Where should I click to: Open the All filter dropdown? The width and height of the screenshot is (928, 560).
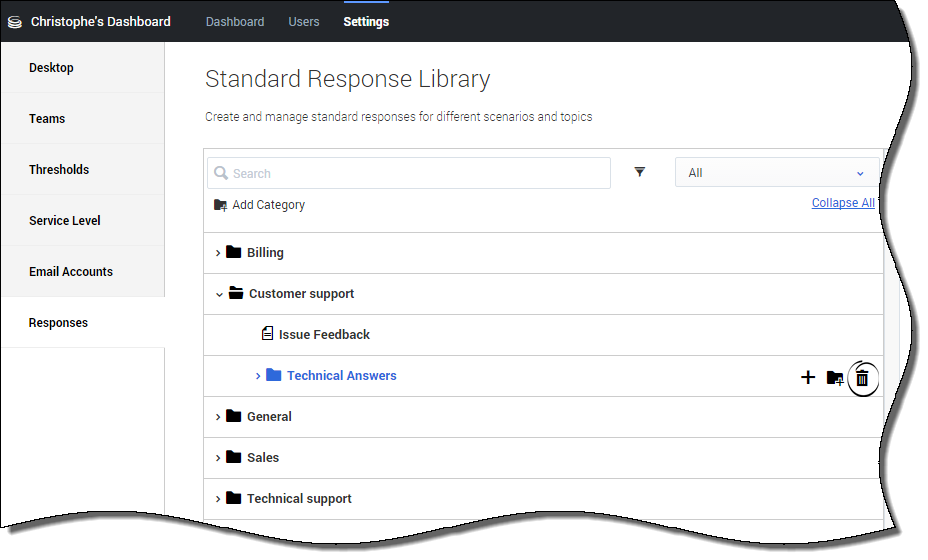point(777,173)
